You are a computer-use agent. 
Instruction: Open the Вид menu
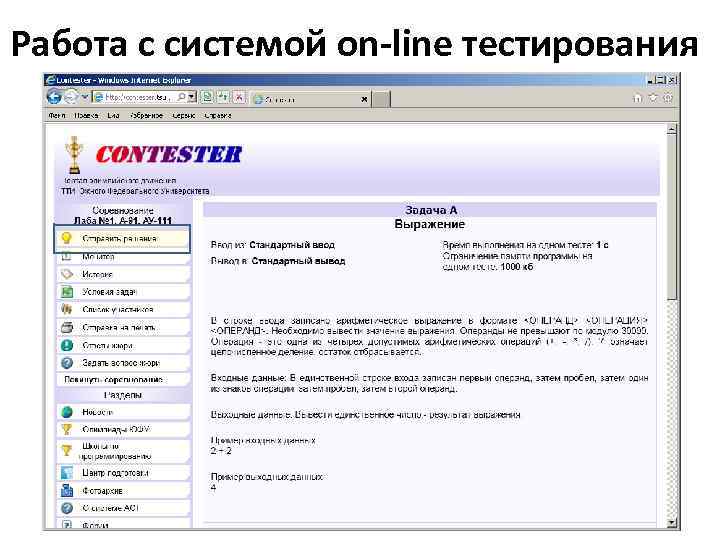(x=113, y=116)
